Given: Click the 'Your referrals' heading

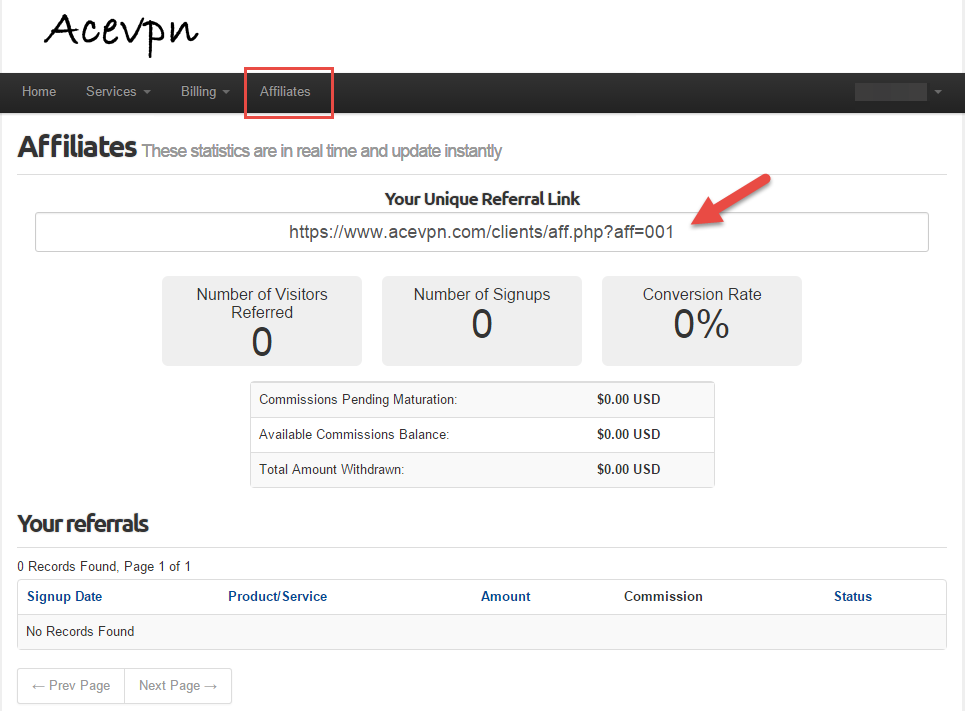Looking at the screenshot, I should 83,524.
